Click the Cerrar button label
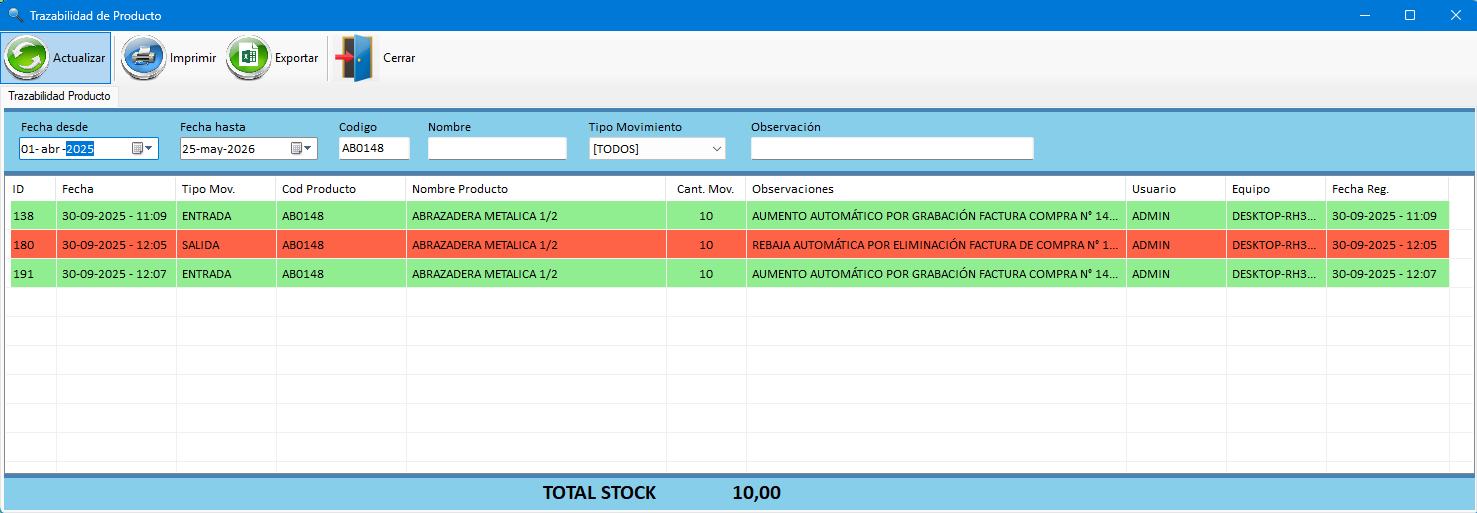The width and height of the screenshot is (1477, 513). point(399,58)
